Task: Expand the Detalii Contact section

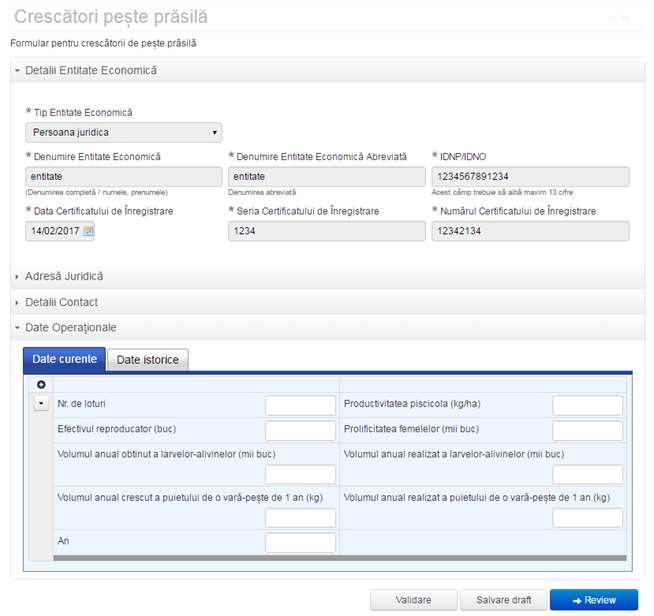Action: [61, 302]
